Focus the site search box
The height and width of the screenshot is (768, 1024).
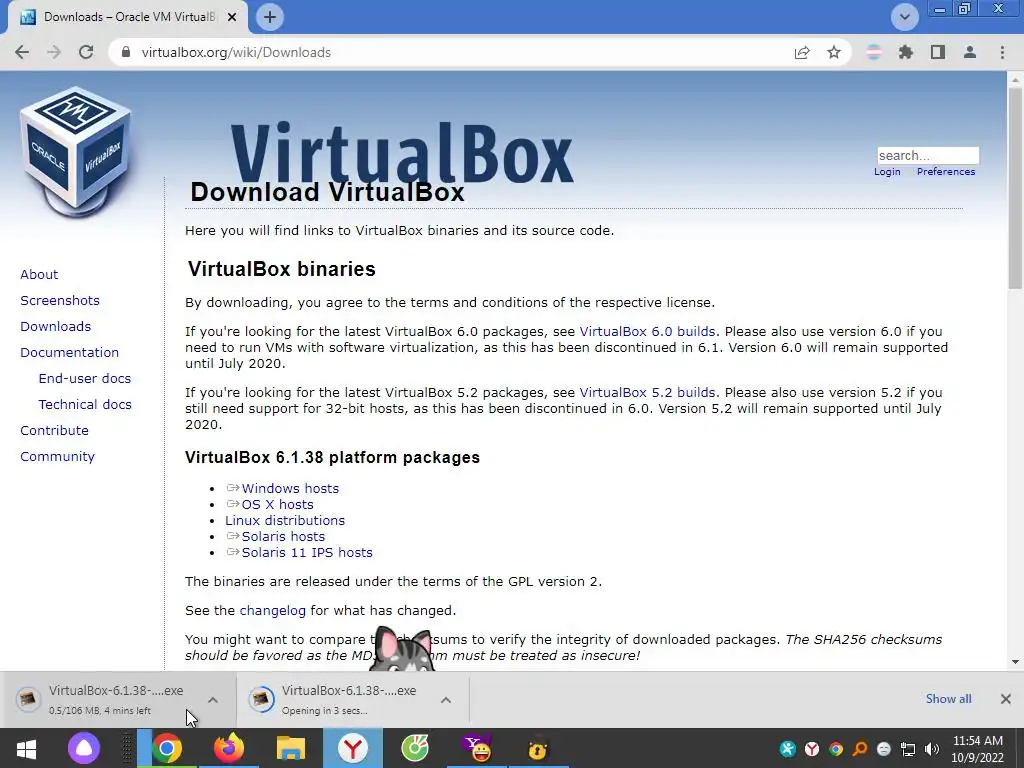tap(928, 155)
